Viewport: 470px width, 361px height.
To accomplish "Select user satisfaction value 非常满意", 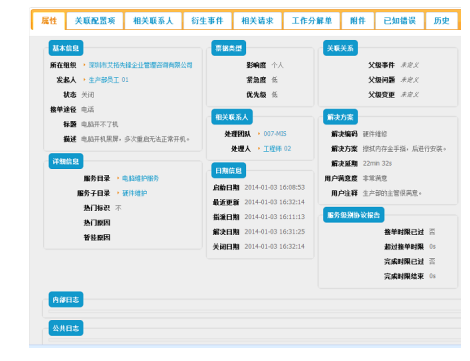I will (375, 178).
